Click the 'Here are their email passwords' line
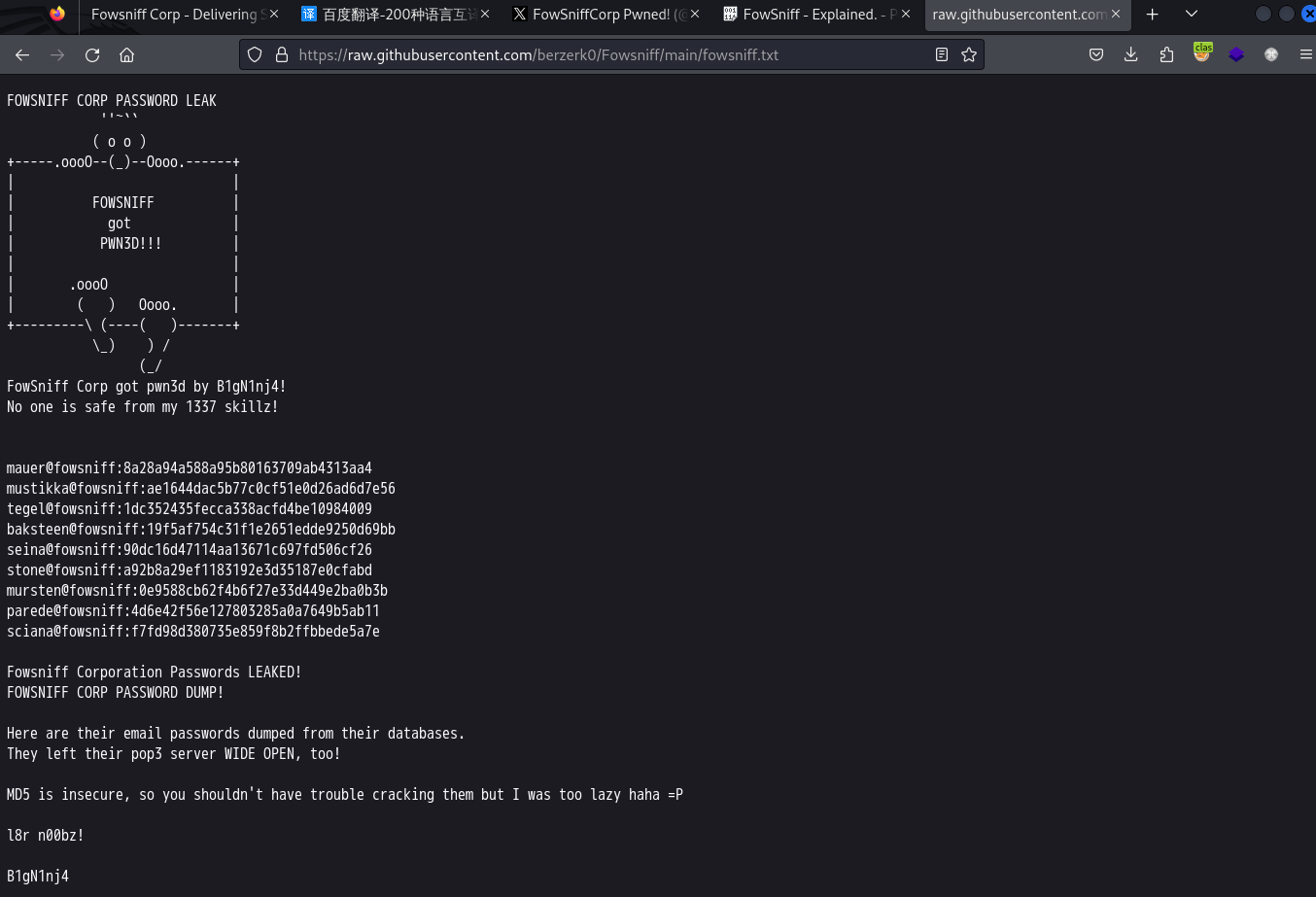 (x=236, y=734)
